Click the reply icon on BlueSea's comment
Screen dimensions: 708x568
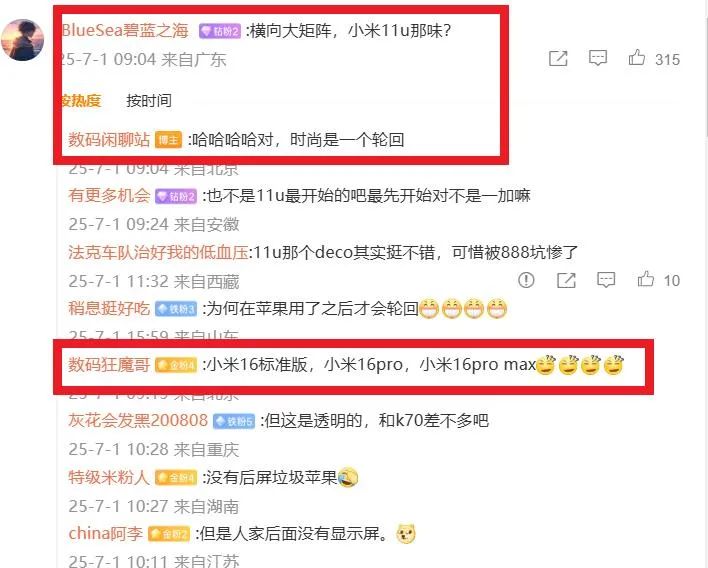point(598,58)
